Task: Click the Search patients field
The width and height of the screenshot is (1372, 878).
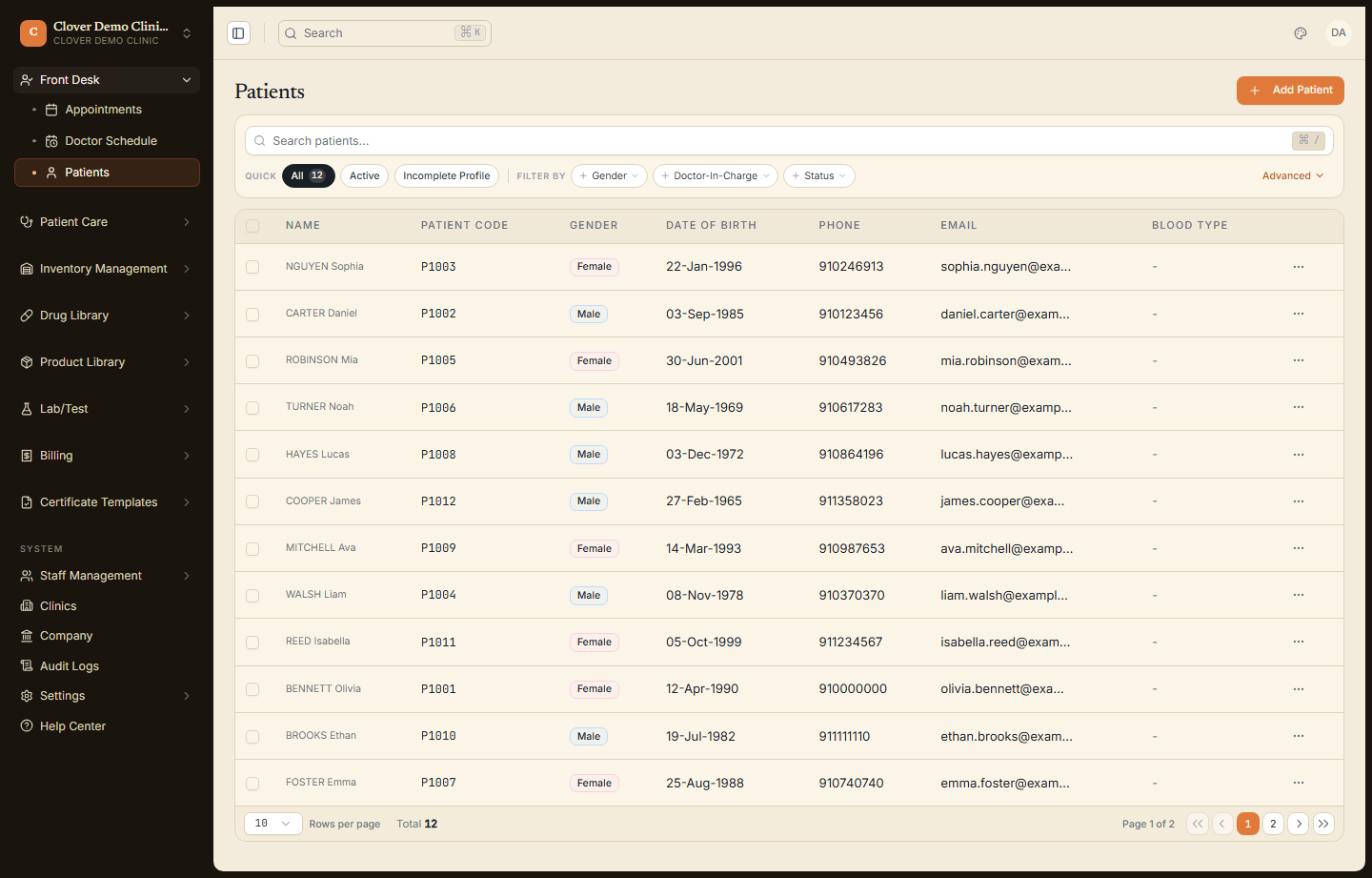Action: [x=789, y=141]
